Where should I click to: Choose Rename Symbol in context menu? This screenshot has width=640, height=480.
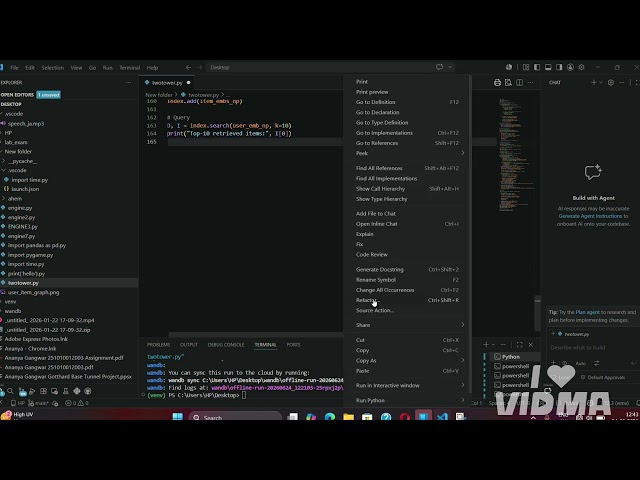(x=407, y=280)
